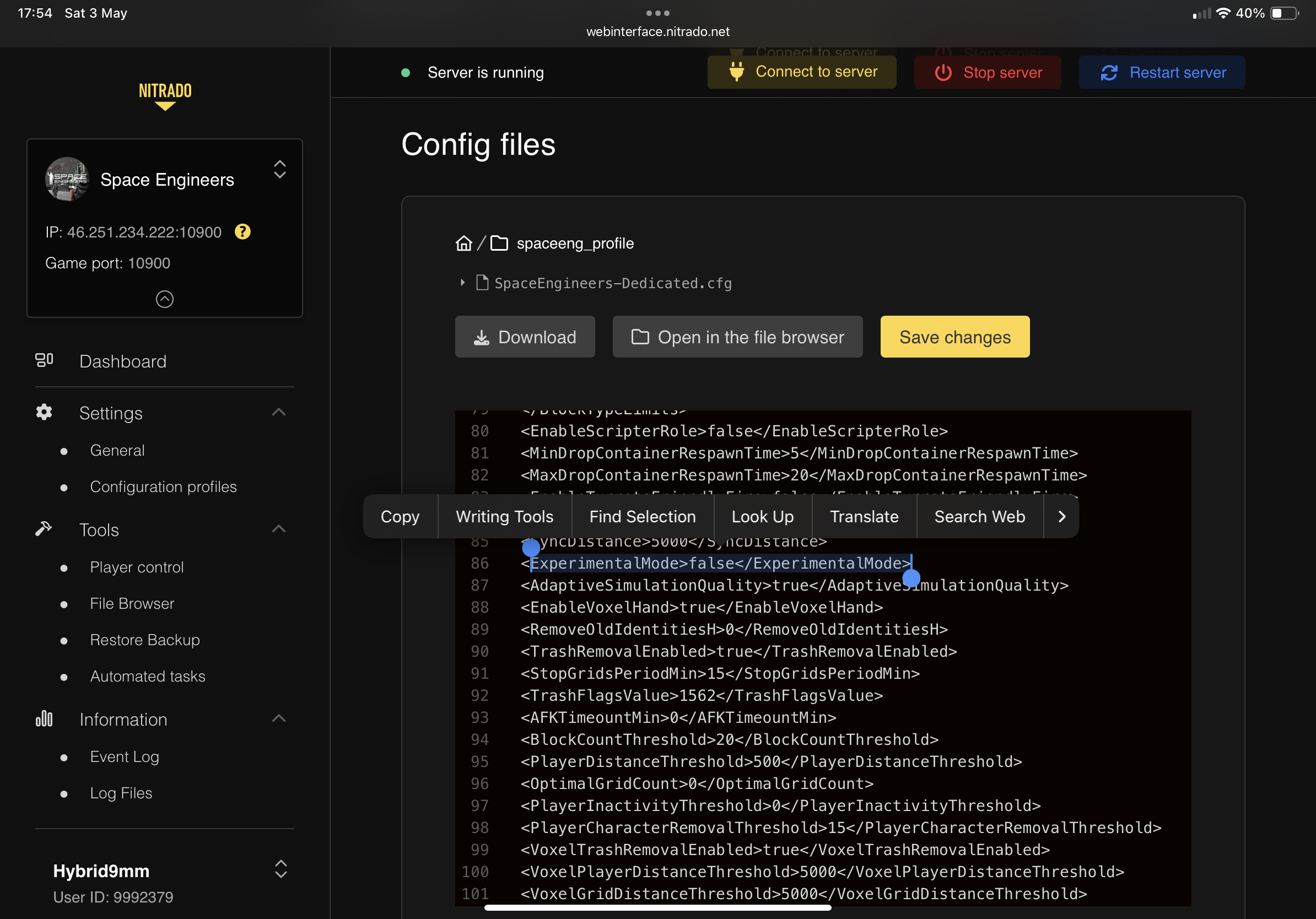Choose Find Selection in the popup

pos(643,516)
